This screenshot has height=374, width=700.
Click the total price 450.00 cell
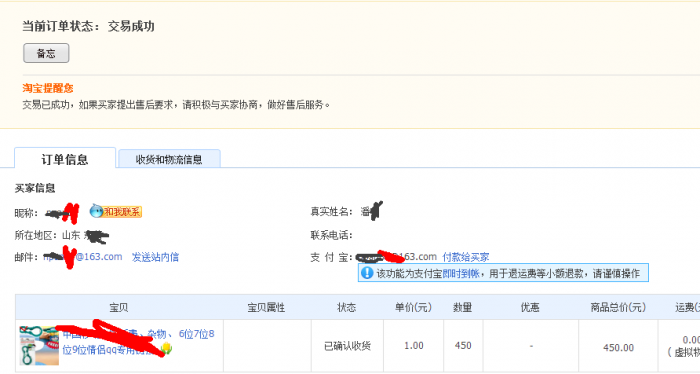[618, 347]
